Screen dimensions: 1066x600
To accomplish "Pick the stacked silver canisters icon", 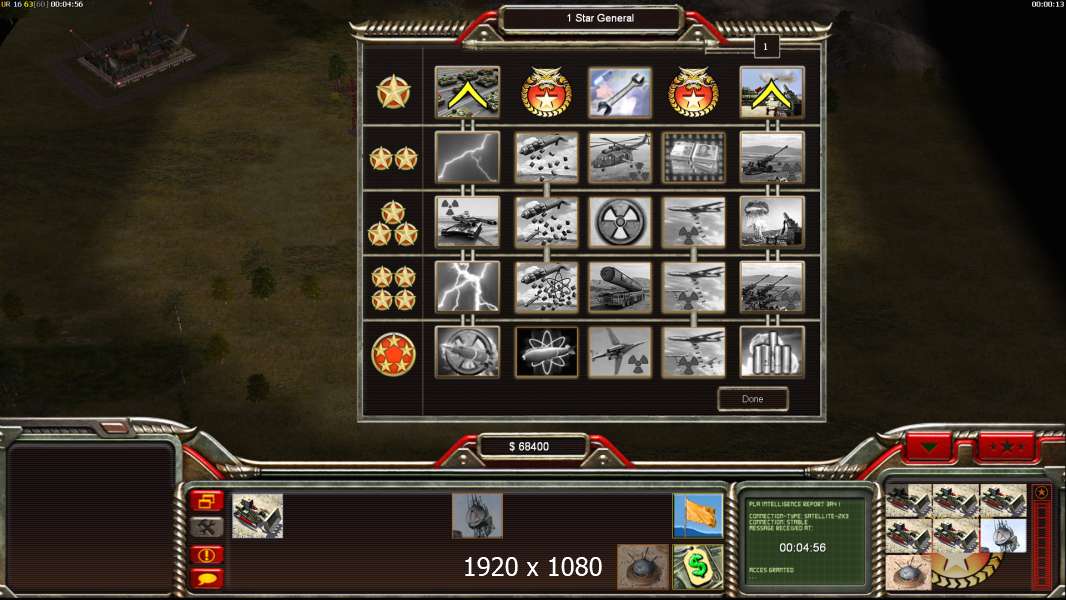I will 772,353.
